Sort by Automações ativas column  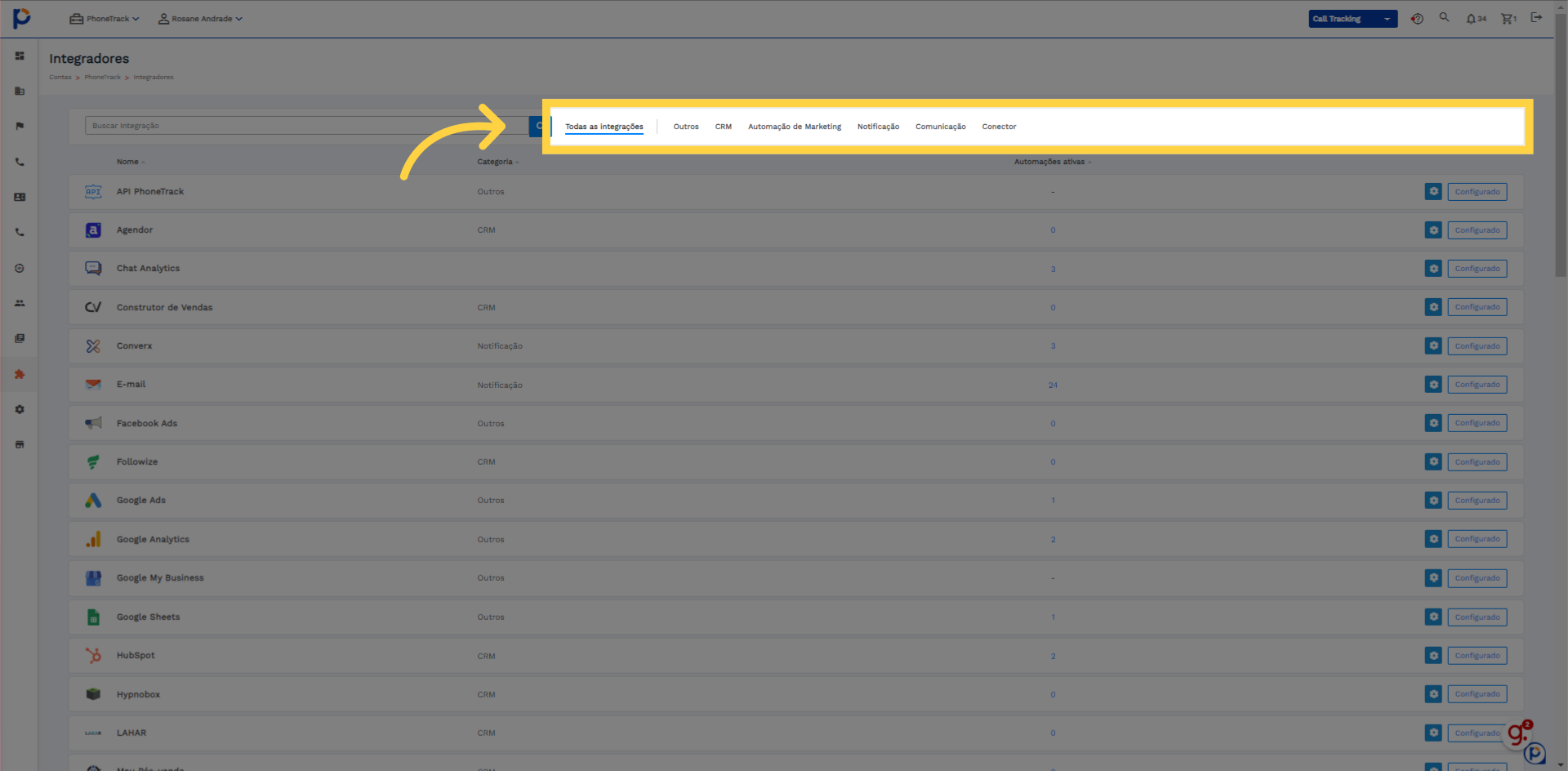1053,162
